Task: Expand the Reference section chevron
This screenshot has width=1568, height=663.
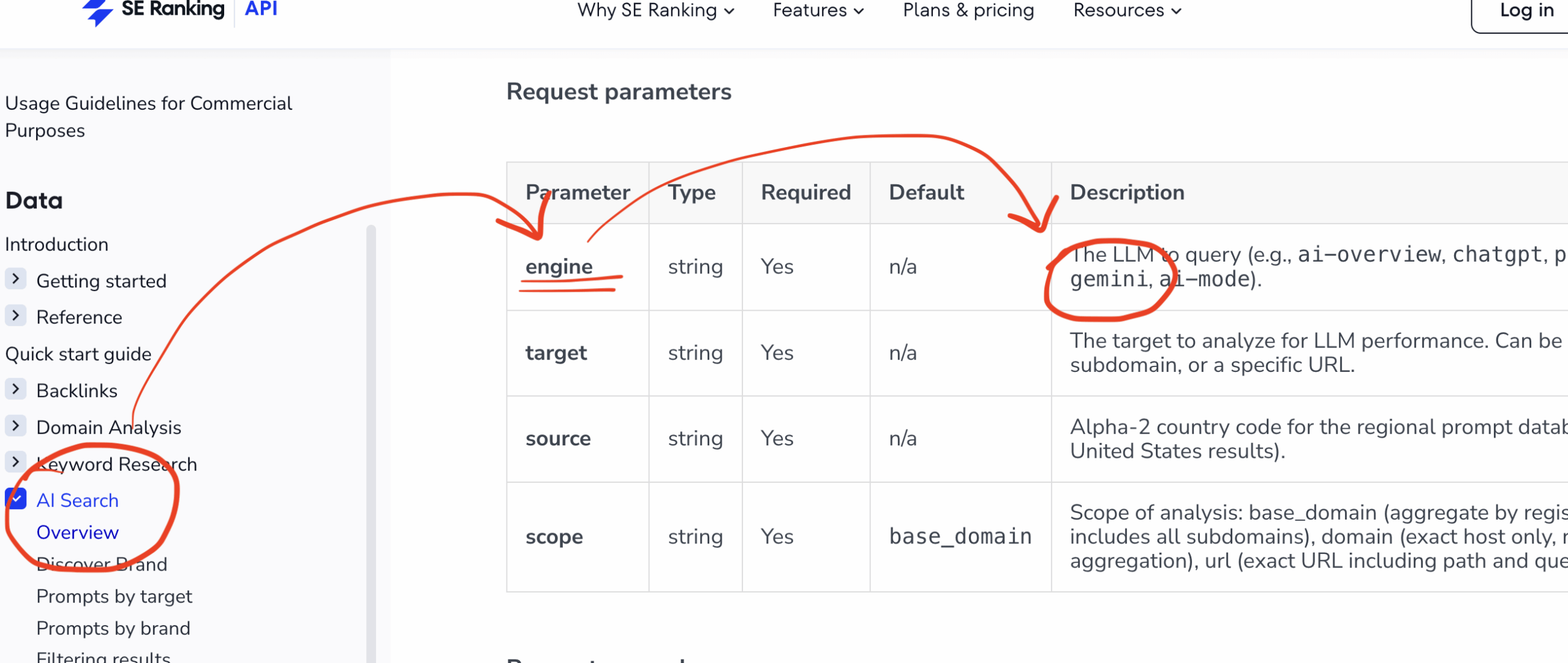Action: coord(16,316)
